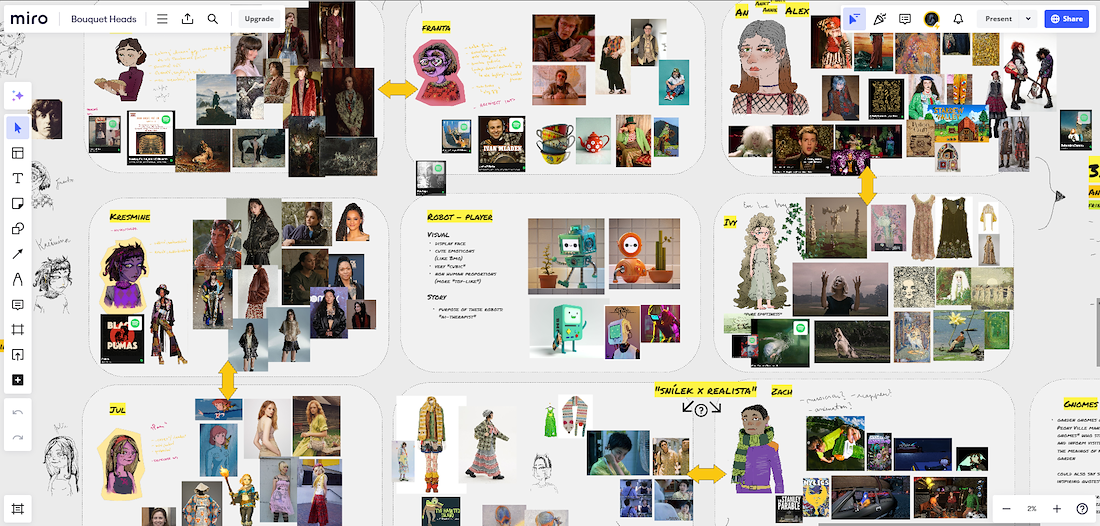Select the yellow vertical arrow between Kresmine and Jul

(x=227, y=381)
